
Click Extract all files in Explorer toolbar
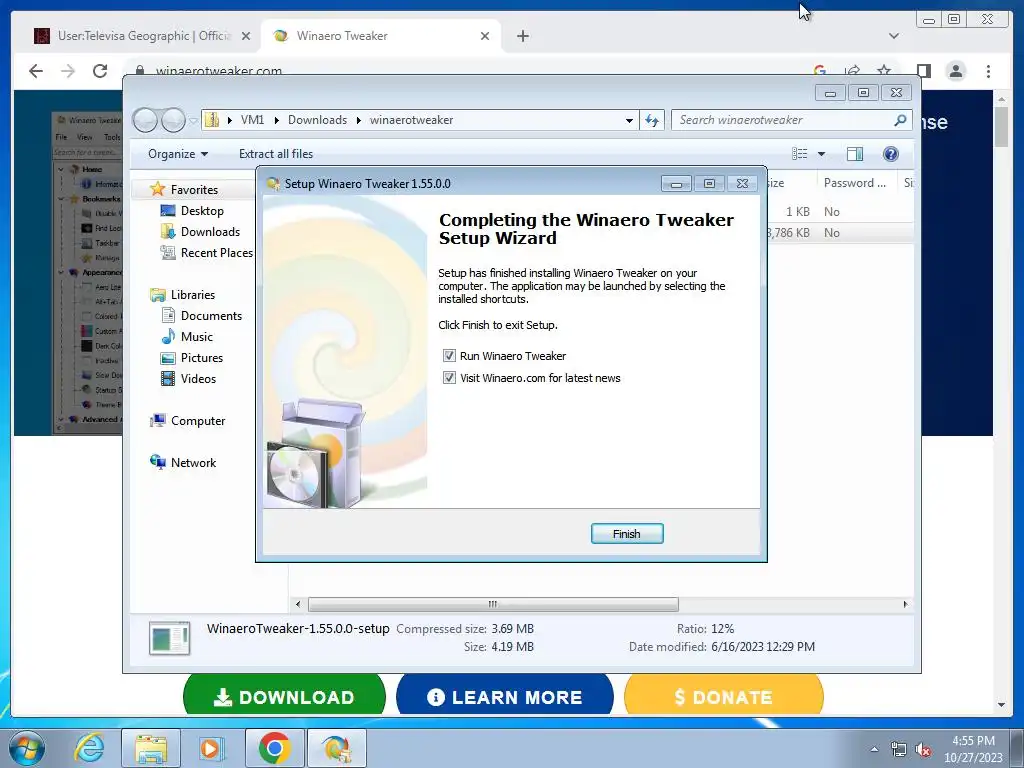(x=276, y=154)
